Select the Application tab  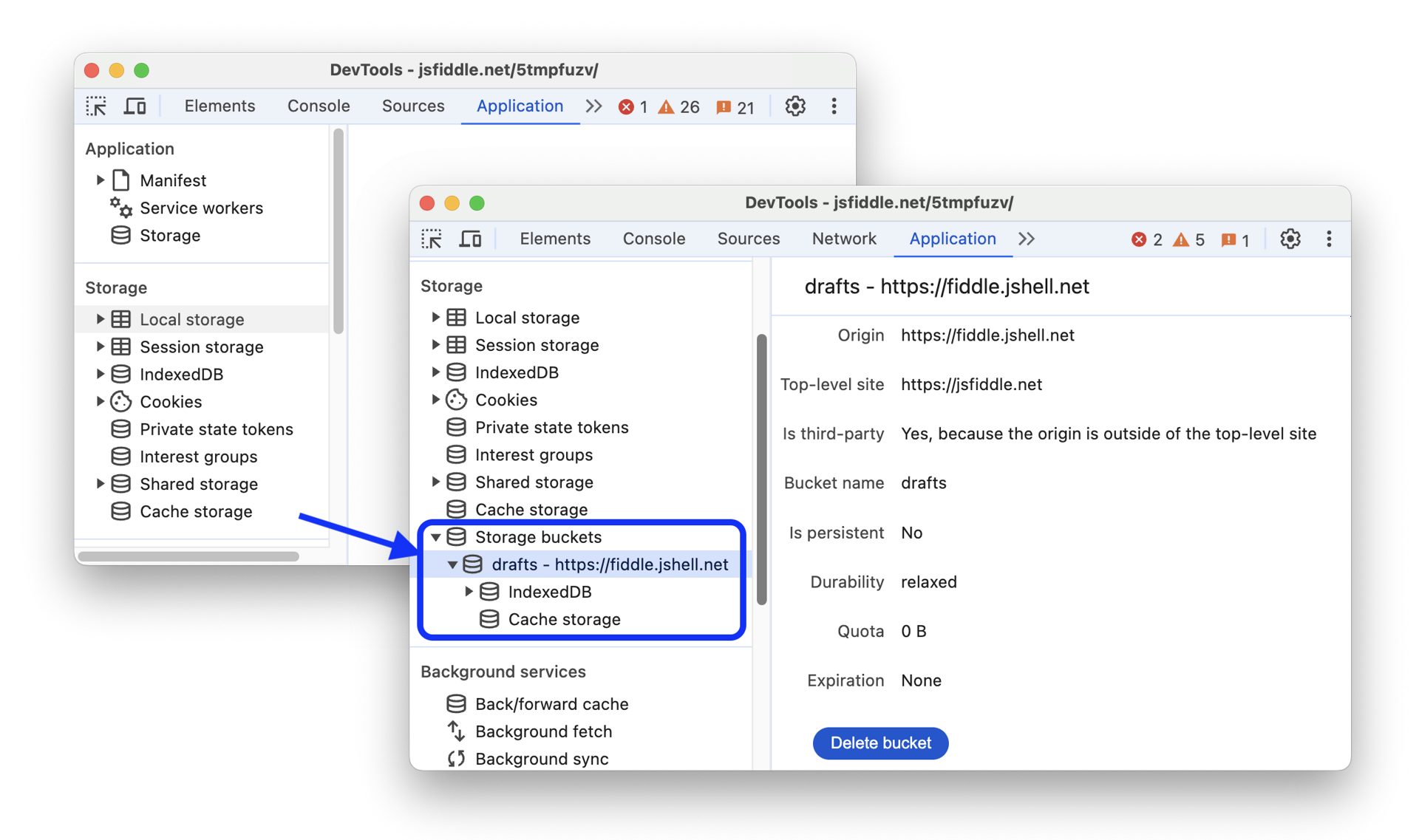pos(952,238)
